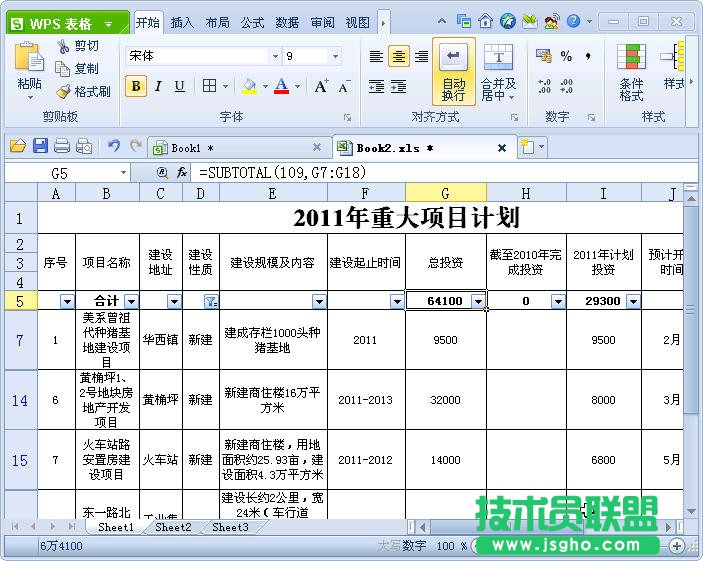
Task: Toggle the Auto Wrap (自动换行) button
Action: [453, 72]
